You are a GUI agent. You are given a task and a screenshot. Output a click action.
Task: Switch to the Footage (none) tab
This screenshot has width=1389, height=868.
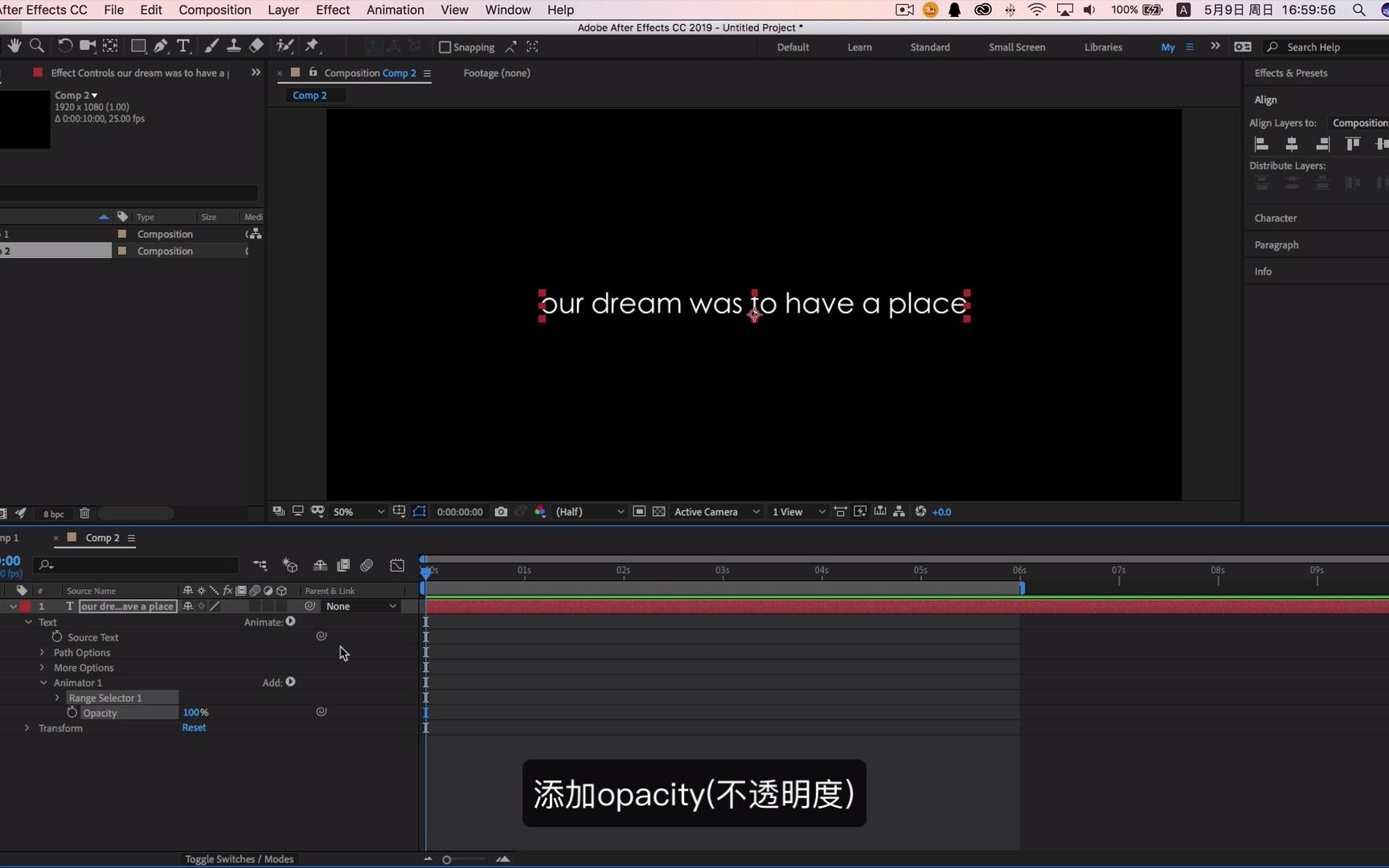(x=496, y=72)
